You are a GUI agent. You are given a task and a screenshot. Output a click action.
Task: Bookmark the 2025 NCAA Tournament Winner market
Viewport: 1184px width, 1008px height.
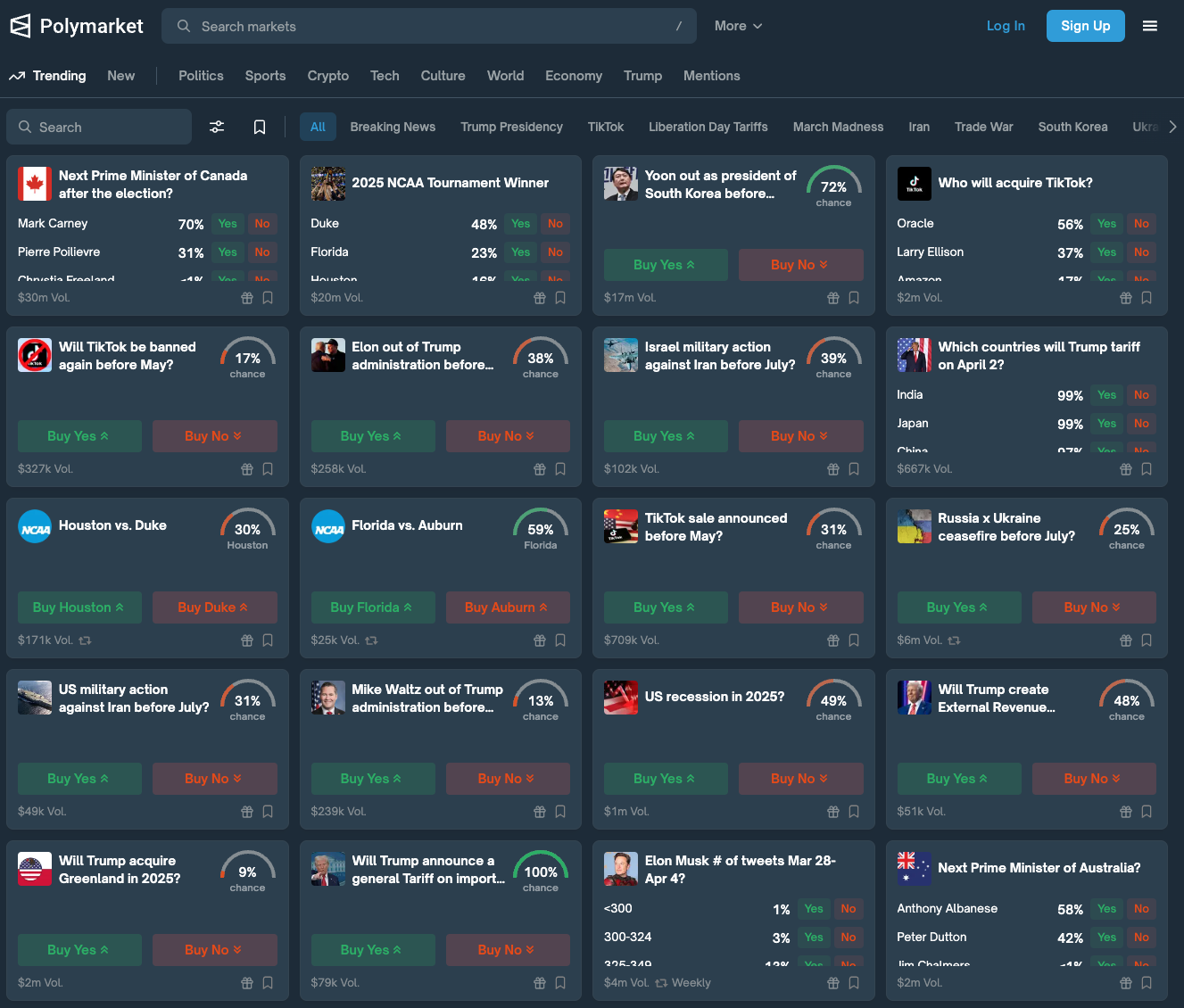560,298
